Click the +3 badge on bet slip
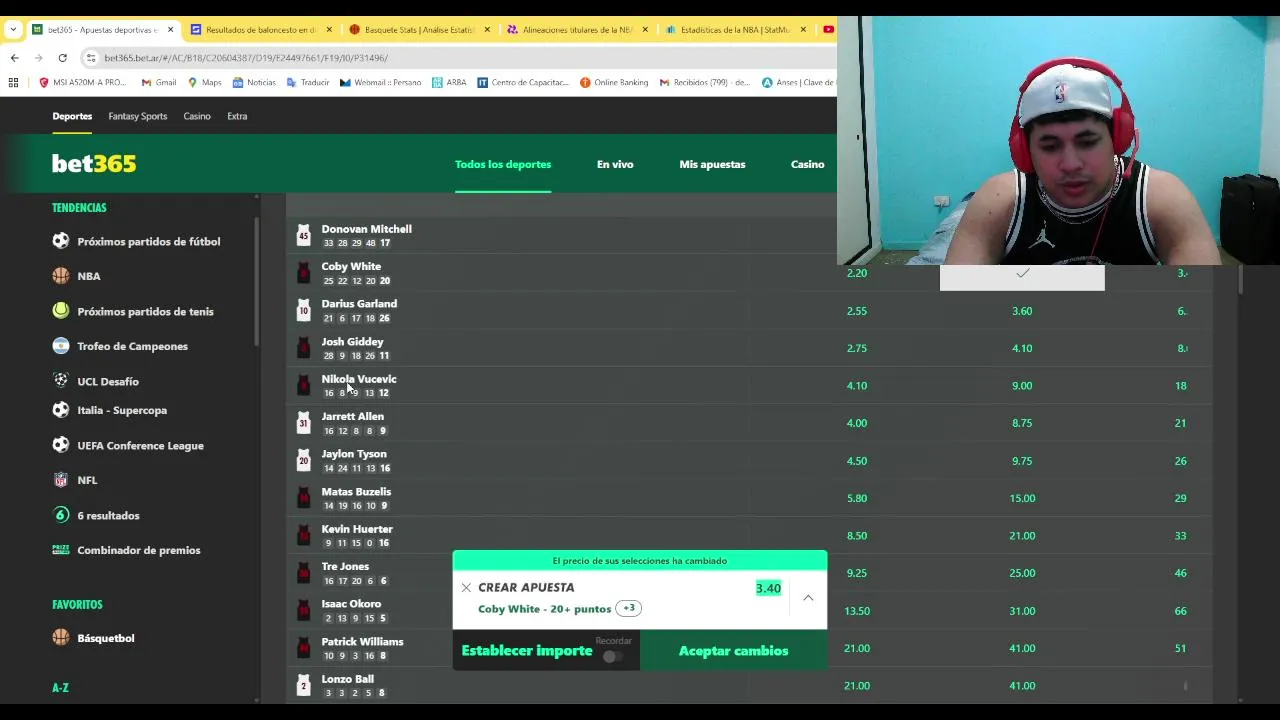1280x720 pixels. [628, 608]
